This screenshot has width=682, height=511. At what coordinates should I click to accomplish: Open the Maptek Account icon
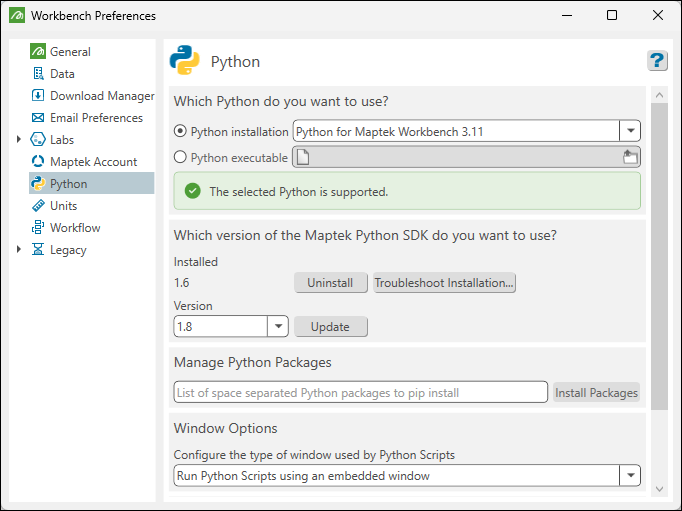pyautogui.click(x=38, y=161)
